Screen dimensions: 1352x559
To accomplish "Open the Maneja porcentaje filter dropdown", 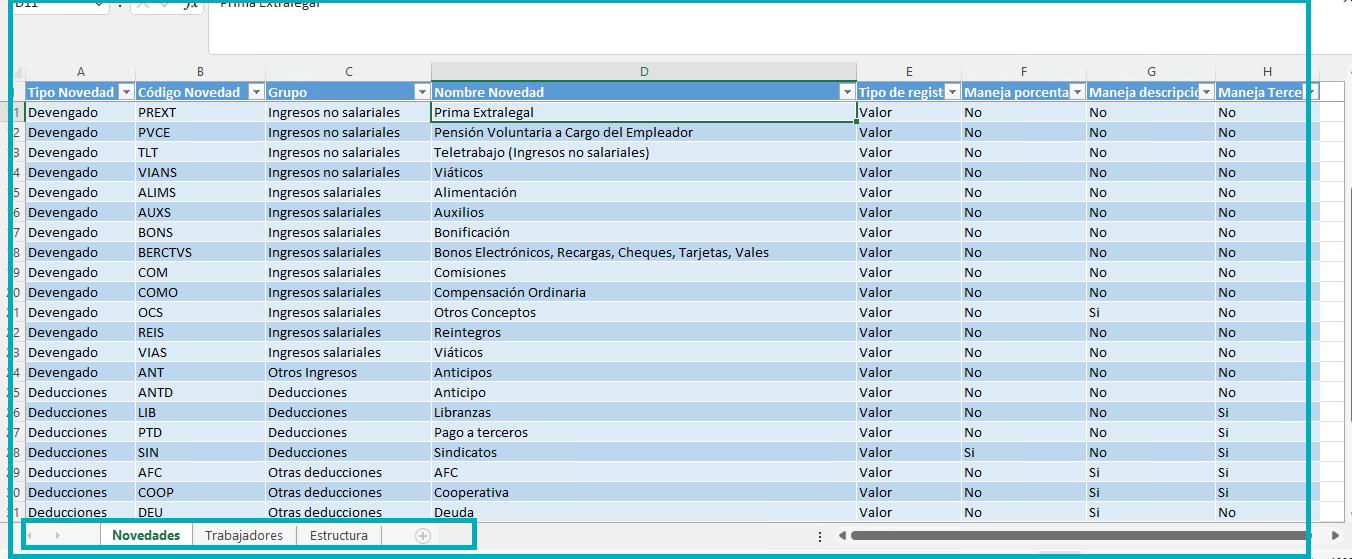I will [1077, 92].
